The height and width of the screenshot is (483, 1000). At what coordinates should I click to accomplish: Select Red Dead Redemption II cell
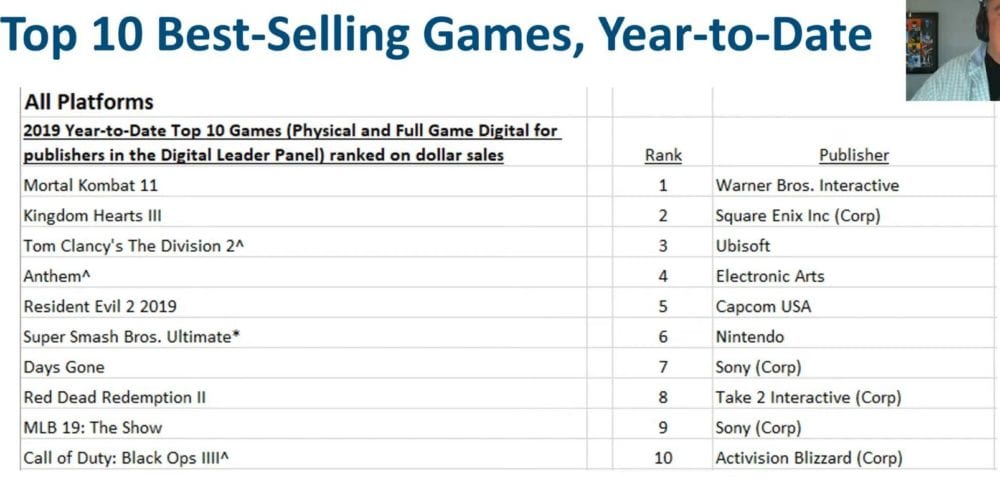coord(115,397)
